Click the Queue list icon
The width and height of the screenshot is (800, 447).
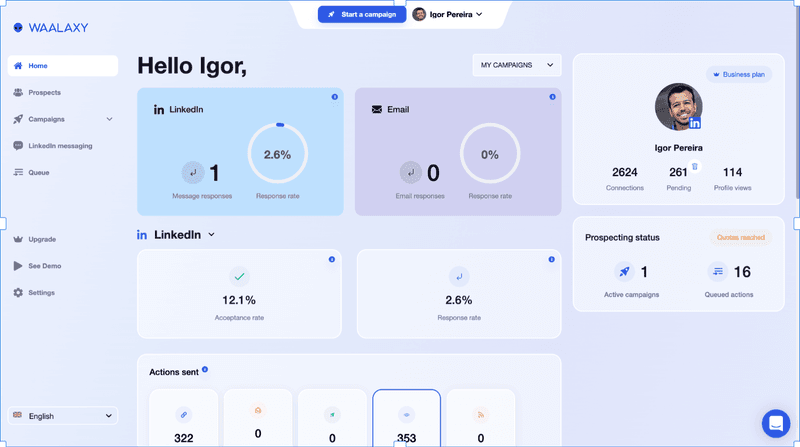18,172
